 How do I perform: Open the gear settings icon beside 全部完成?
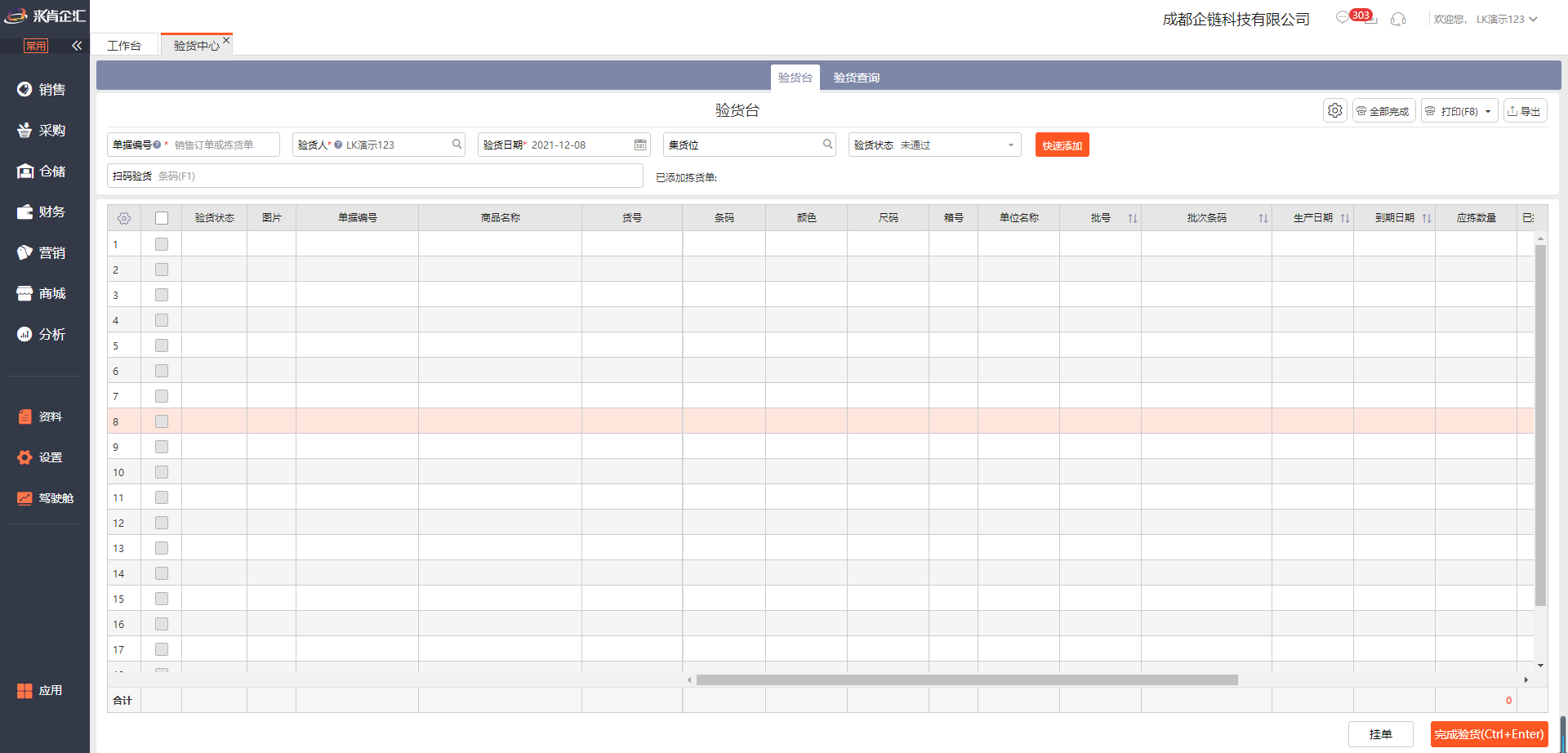1334,110
